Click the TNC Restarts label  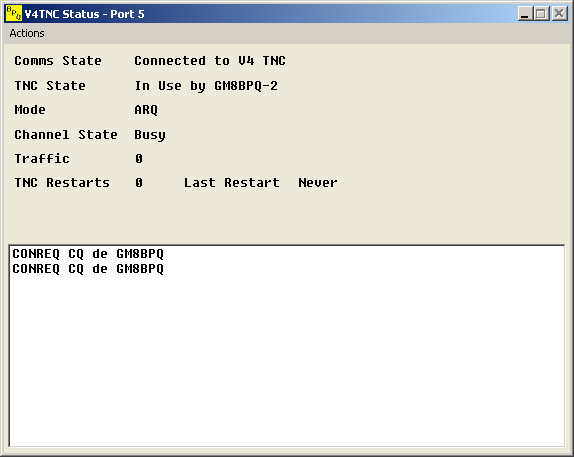pos(62,182)
